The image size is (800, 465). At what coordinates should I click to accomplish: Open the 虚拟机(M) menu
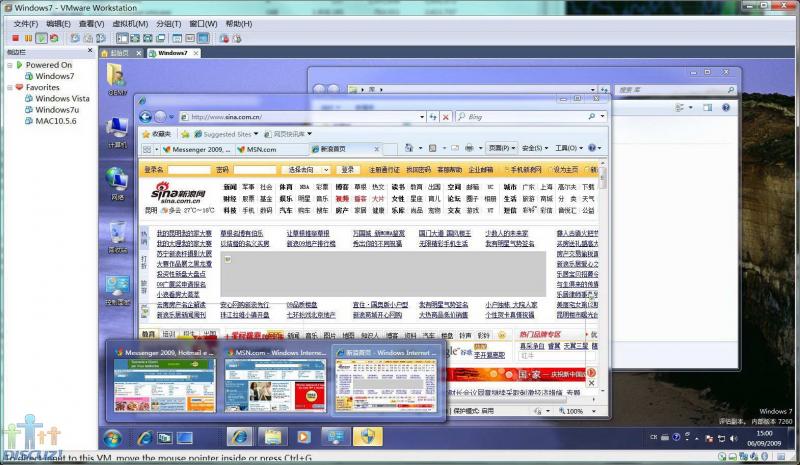(x=130, y=23)
